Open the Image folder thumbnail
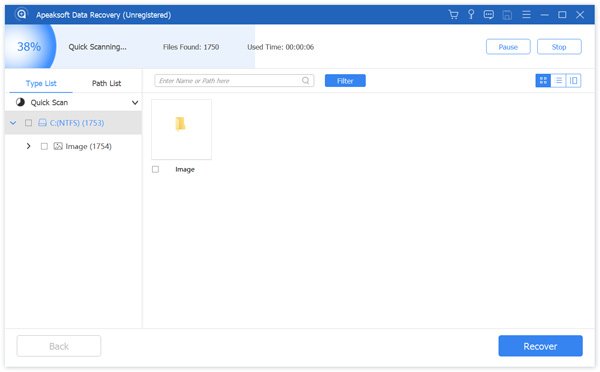Screen dimensions: 600x372 (181, 129)
